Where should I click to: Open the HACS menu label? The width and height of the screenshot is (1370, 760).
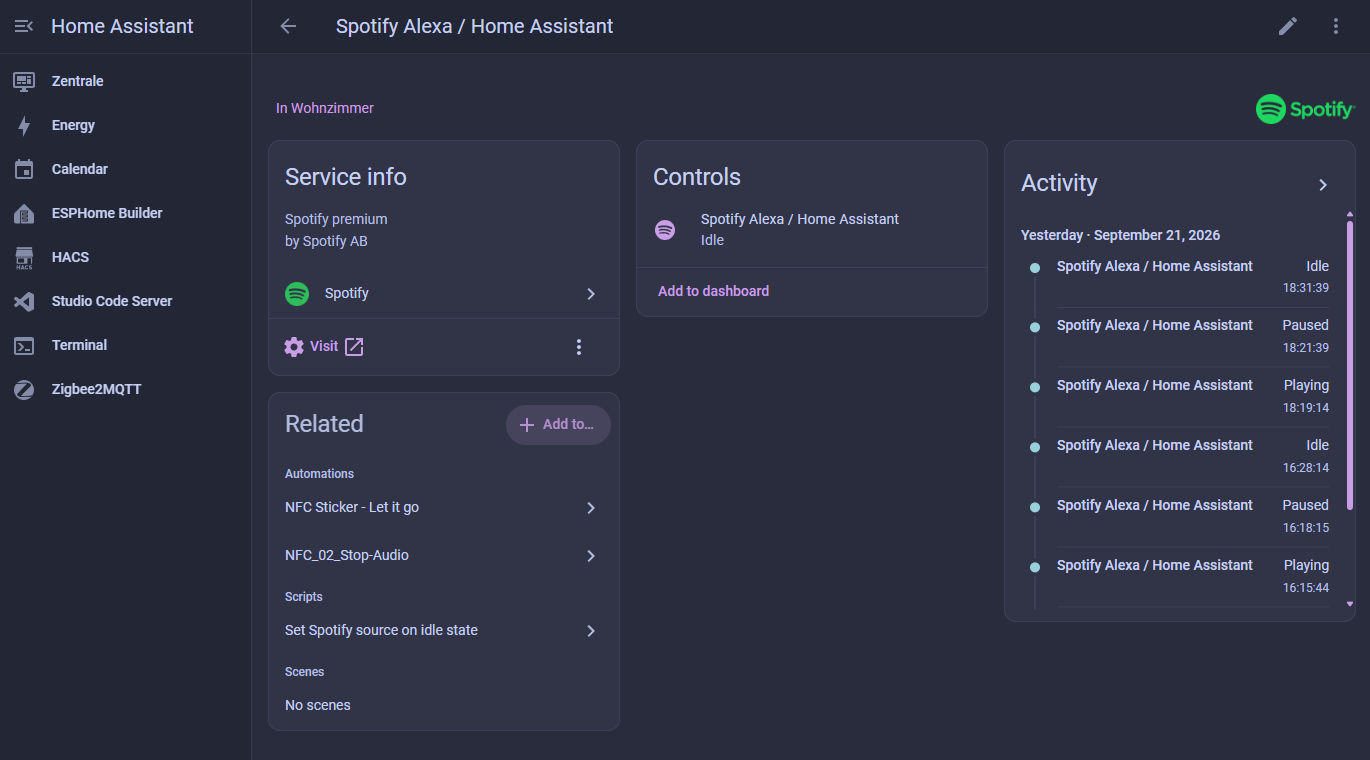coord(70,257)
